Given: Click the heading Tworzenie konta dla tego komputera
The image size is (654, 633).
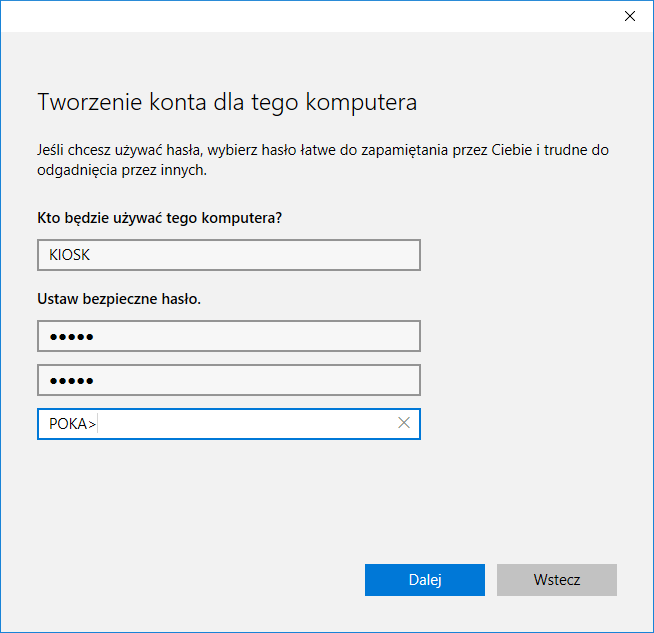Looking at the screenshot, I should pyautogui.click(x=226, y=102).
